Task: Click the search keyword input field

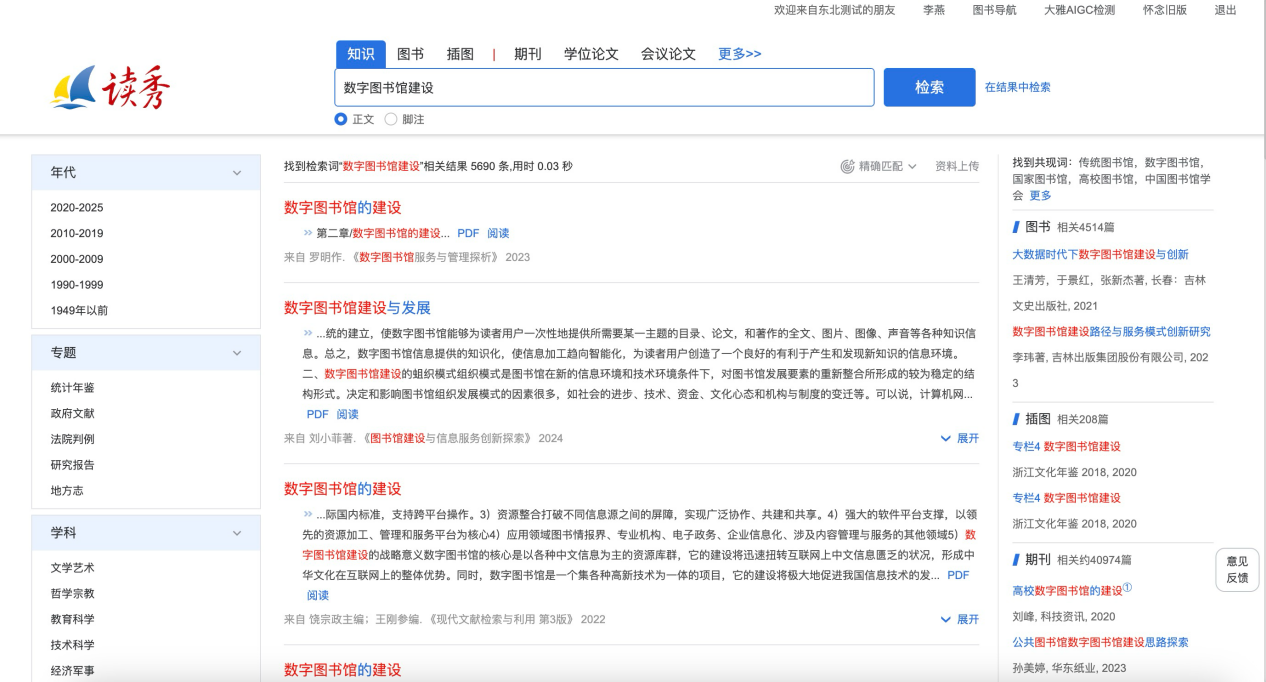Action: (x=603, y=87)
